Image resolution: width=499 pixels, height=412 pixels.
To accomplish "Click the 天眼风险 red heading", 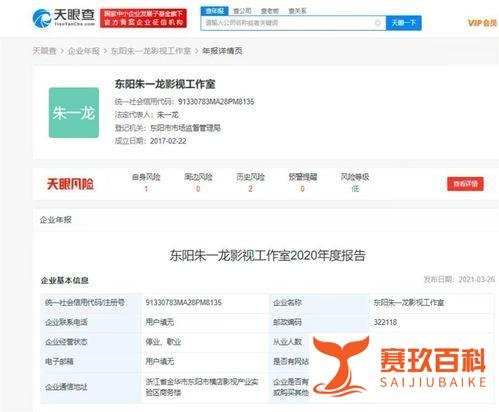I will pyautogui.click(x=70, y=184).
